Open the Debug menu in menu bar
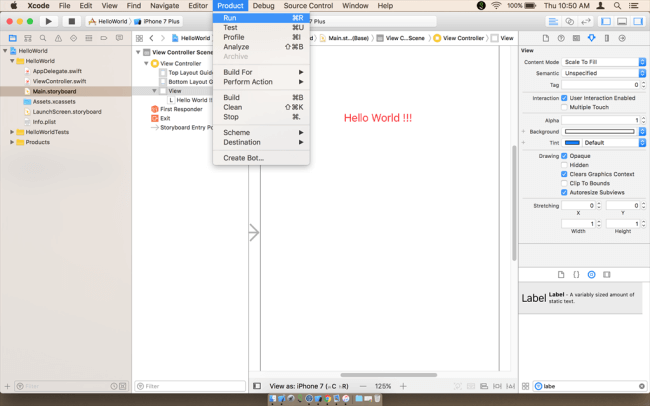The height and width of the screenshot is (406, 650). tap(263, 6)
